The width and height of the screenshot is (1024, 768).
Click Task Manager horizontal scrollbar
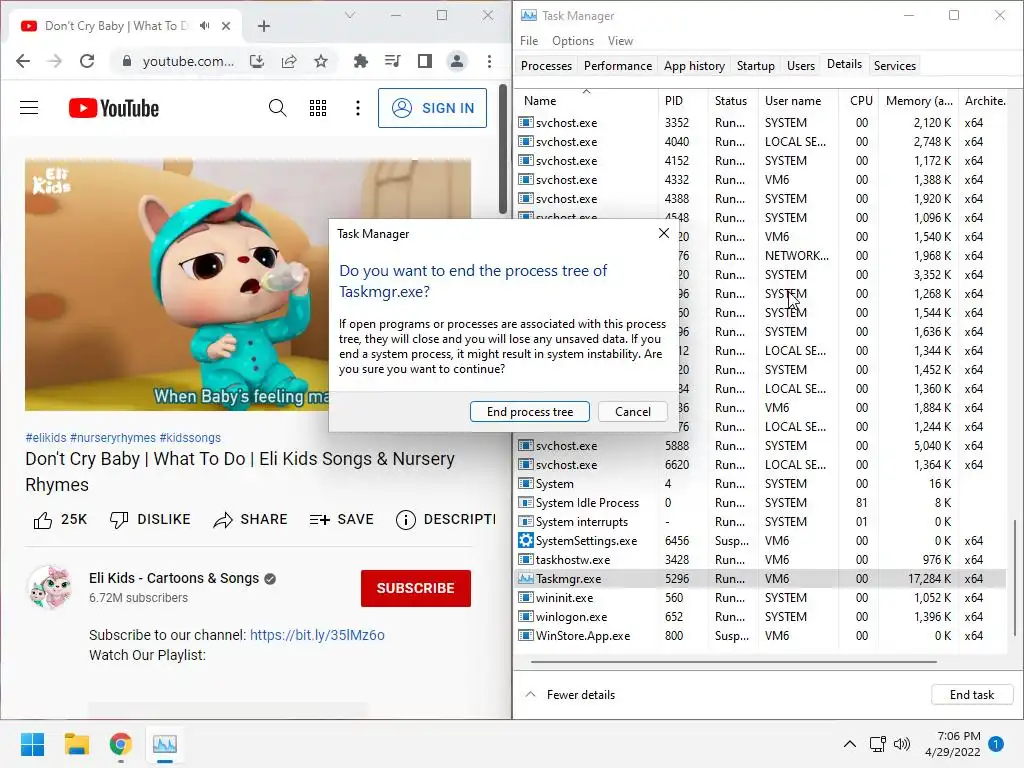pyautogui.click(x=733, y=662)
